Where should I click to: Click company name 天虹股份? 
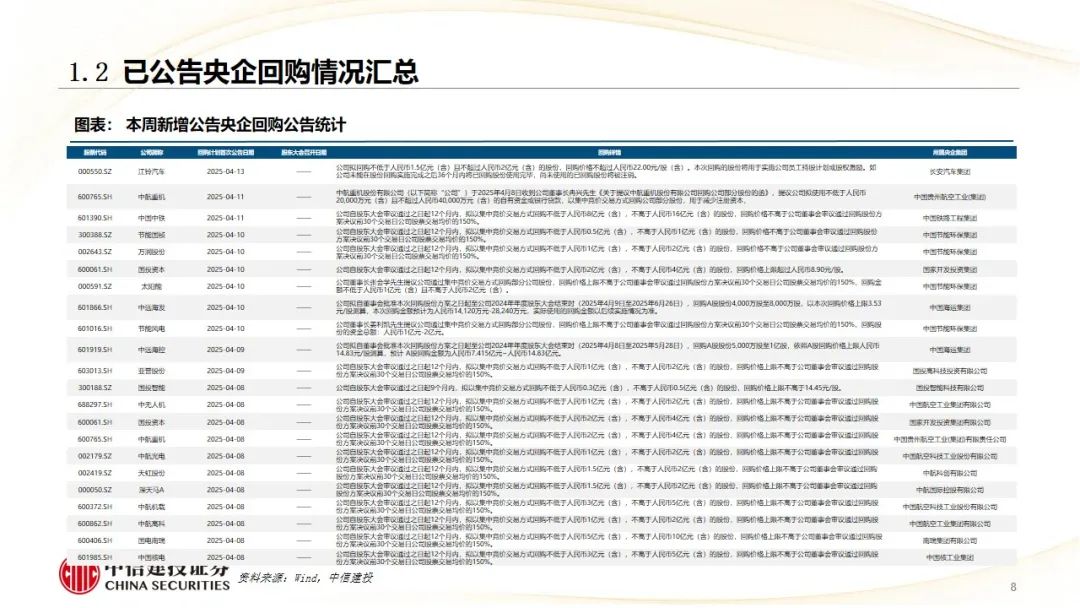point(152,474)
